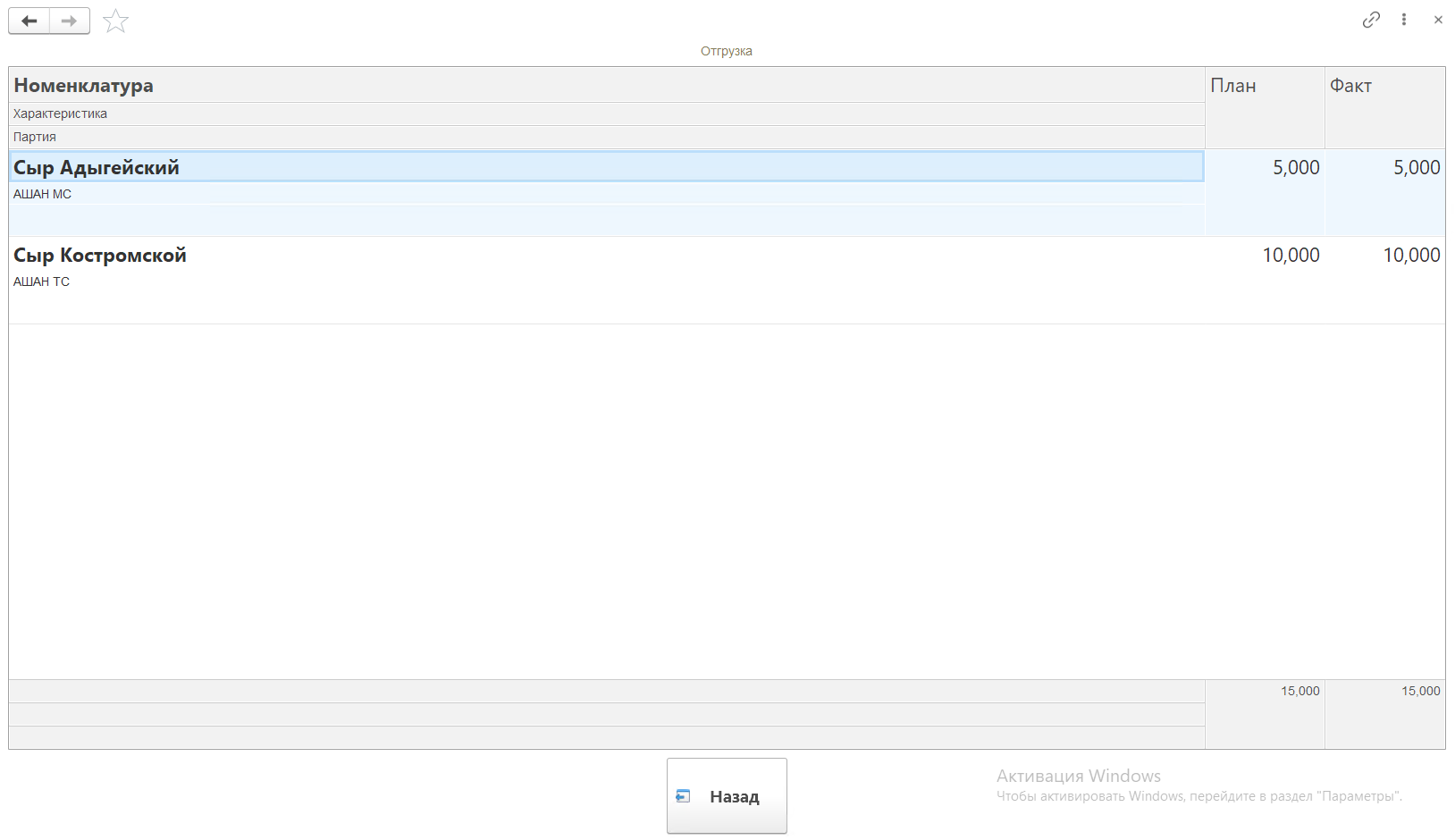Click the План column header
The image size is (1455, 840).
click(x=1233, y=86)
